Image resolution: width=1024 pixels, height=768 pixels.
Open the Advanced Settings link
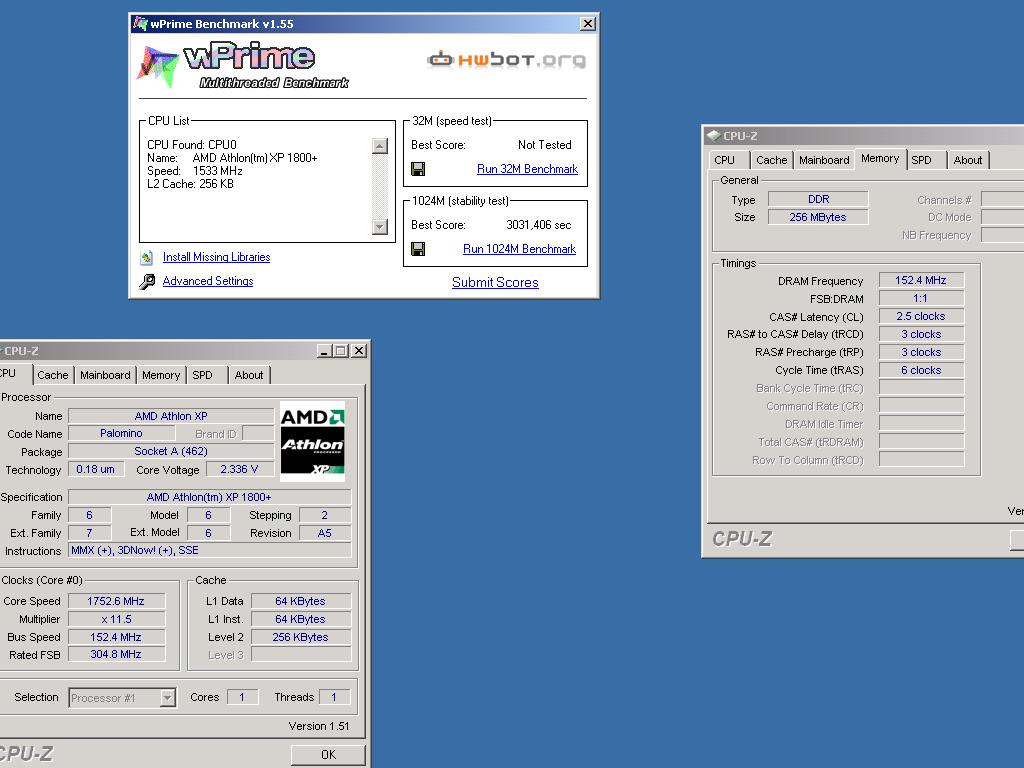(208, 281)
